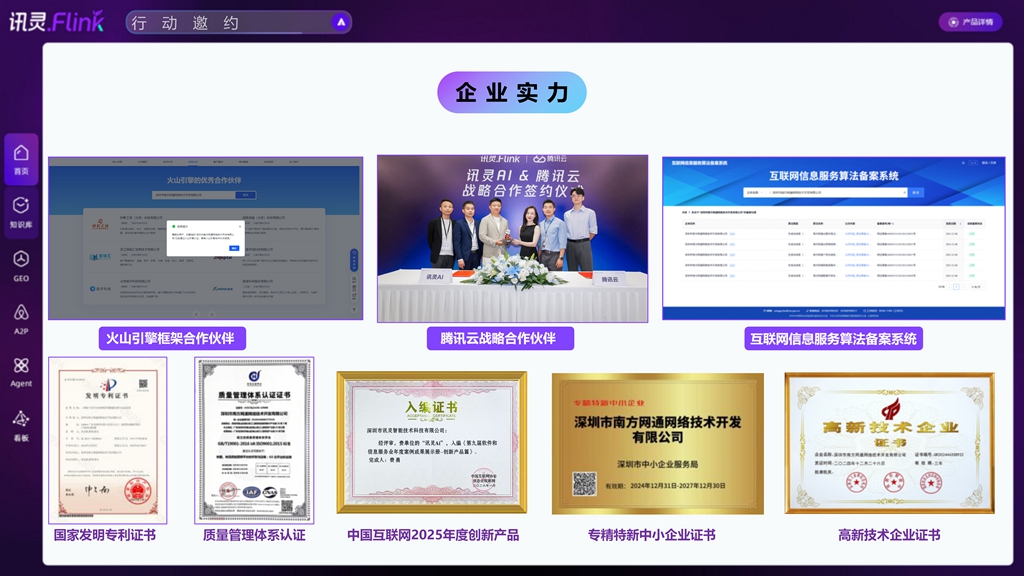The height and width of the screenshot is (576, 1024).
Task: Open the Agent sidebar icon
Action: (x=21, y=372)
